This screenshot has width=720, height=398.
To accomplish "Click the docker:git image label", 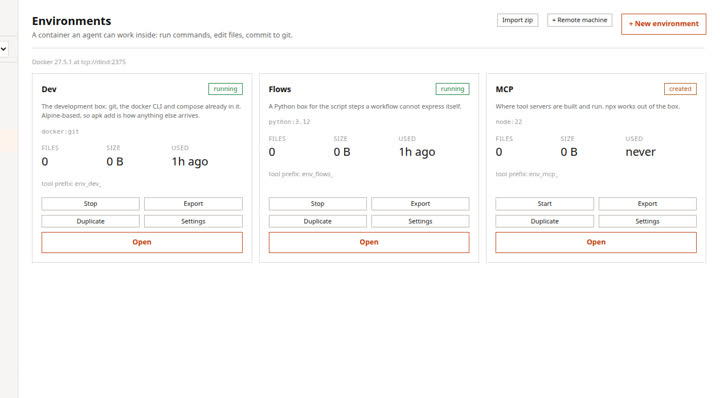I will point(60,131).
